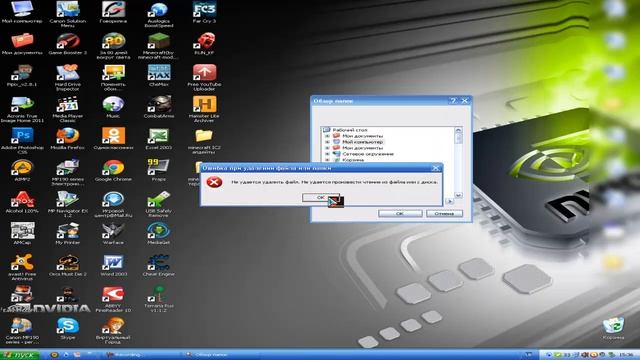The image size is (640, 360).
Task: Launch Acronis True Image Home 2011
Action: 22,109
